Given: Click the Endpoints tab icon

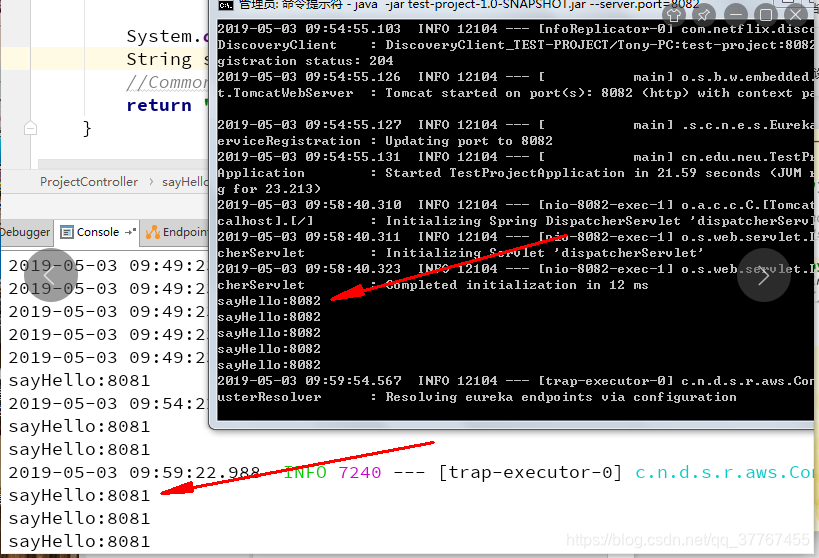Looking at the screenshot, I should pyautogui.click(x=153, y=232).
